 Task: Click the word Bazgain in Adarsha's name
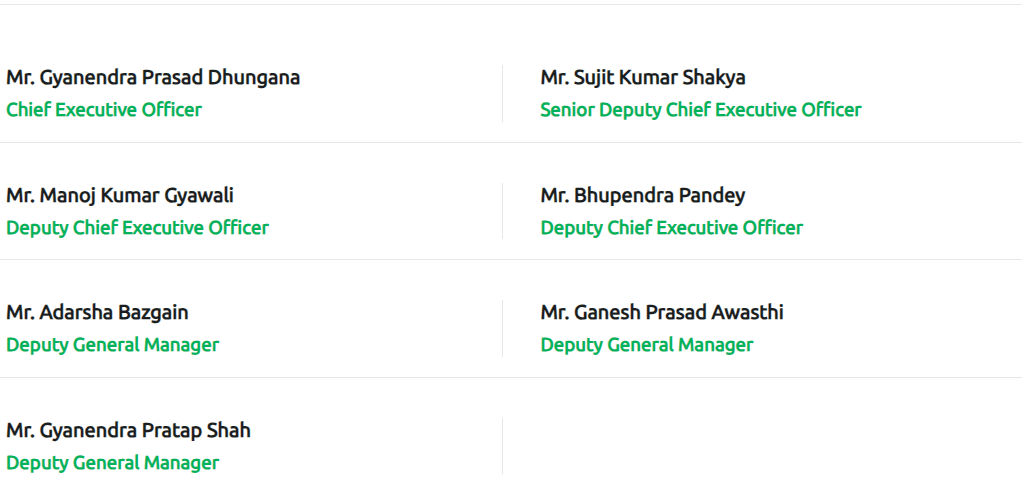tap(153, 313)
